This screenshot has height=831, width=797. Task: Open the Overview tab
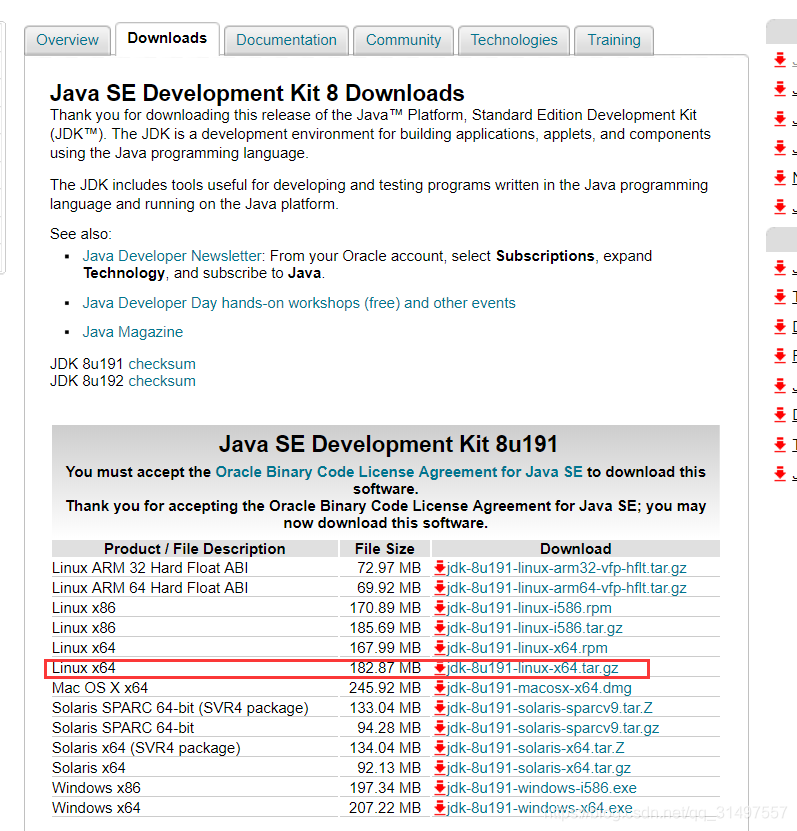point(67,40)
